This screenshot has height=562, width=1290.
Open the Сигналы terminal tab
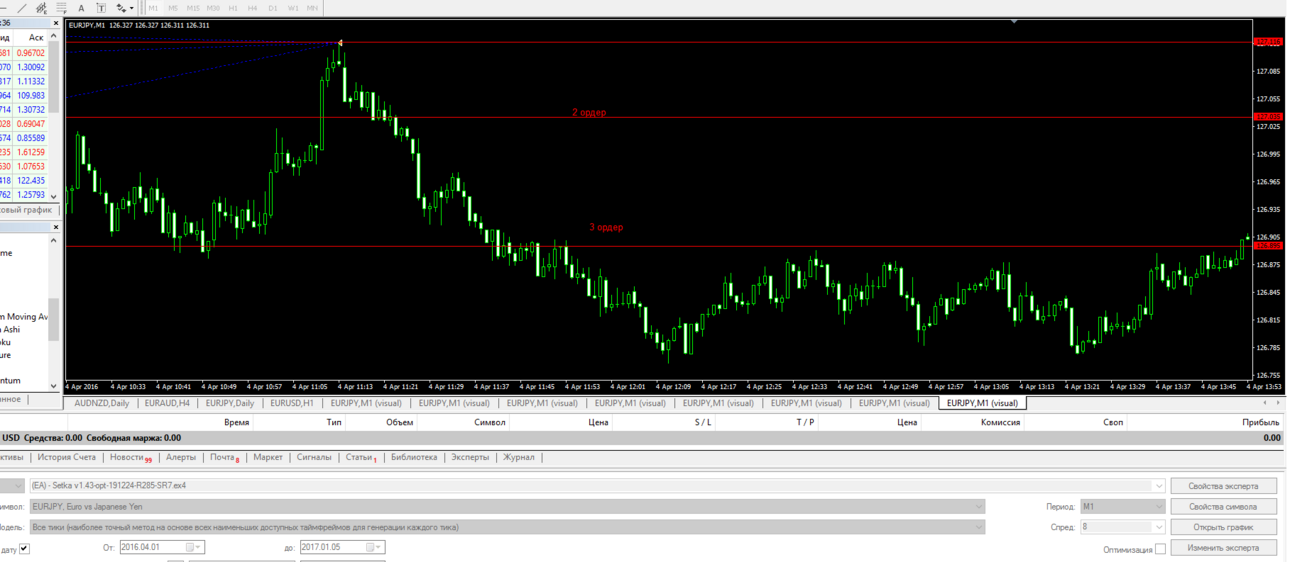[x=314, y=457]
